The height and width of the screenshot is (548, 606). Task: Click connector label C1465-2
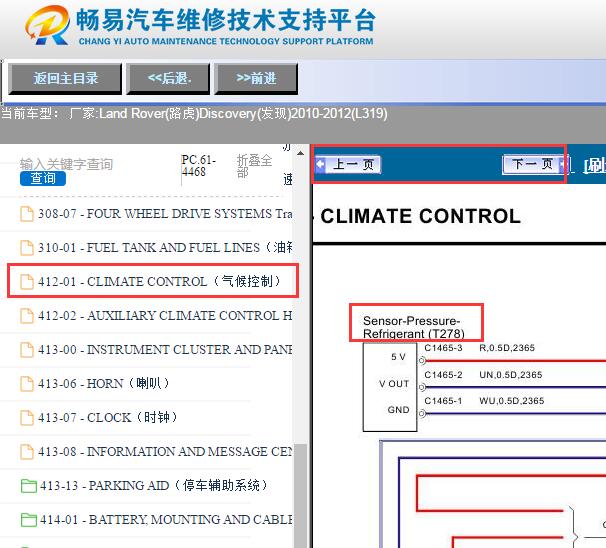point(443,374)
